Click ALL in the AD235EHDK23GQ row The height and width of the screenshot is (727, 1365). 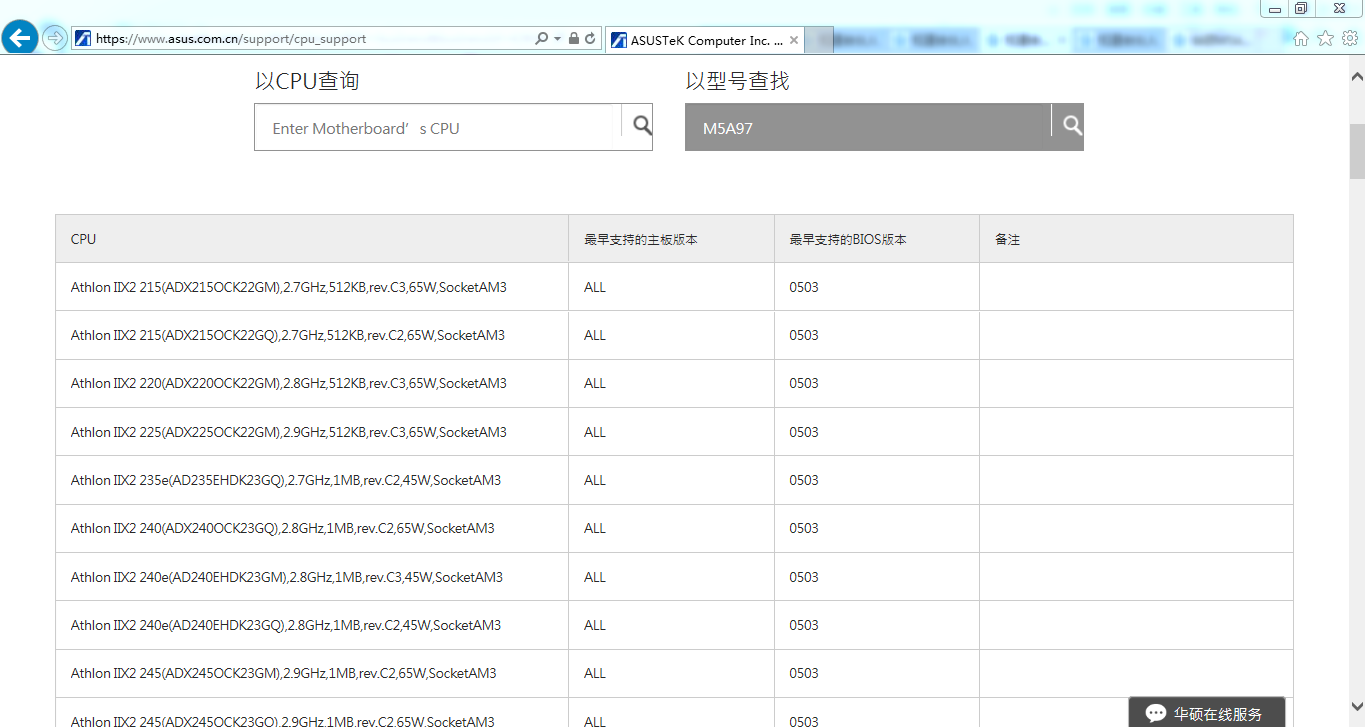(595, 480)
